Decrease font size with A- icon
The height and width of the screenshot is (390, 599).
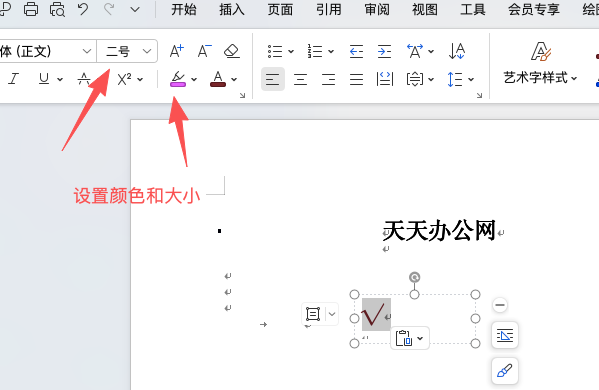[x=205, y=51]
